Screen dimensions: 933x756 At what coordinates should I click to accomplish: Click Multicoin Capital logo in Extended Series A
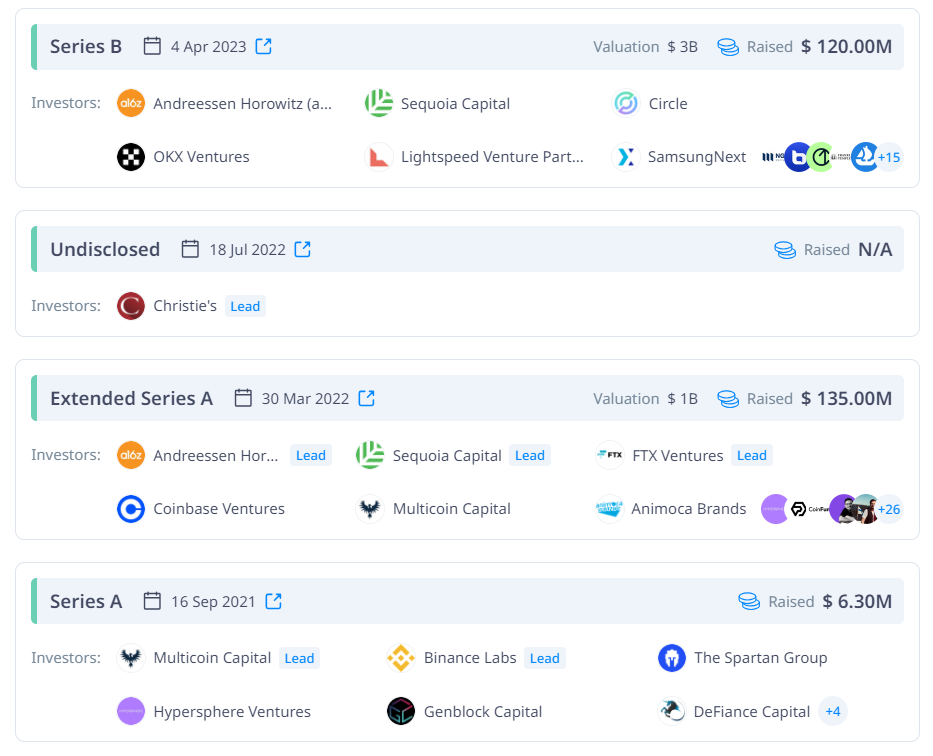pos(370,509)
